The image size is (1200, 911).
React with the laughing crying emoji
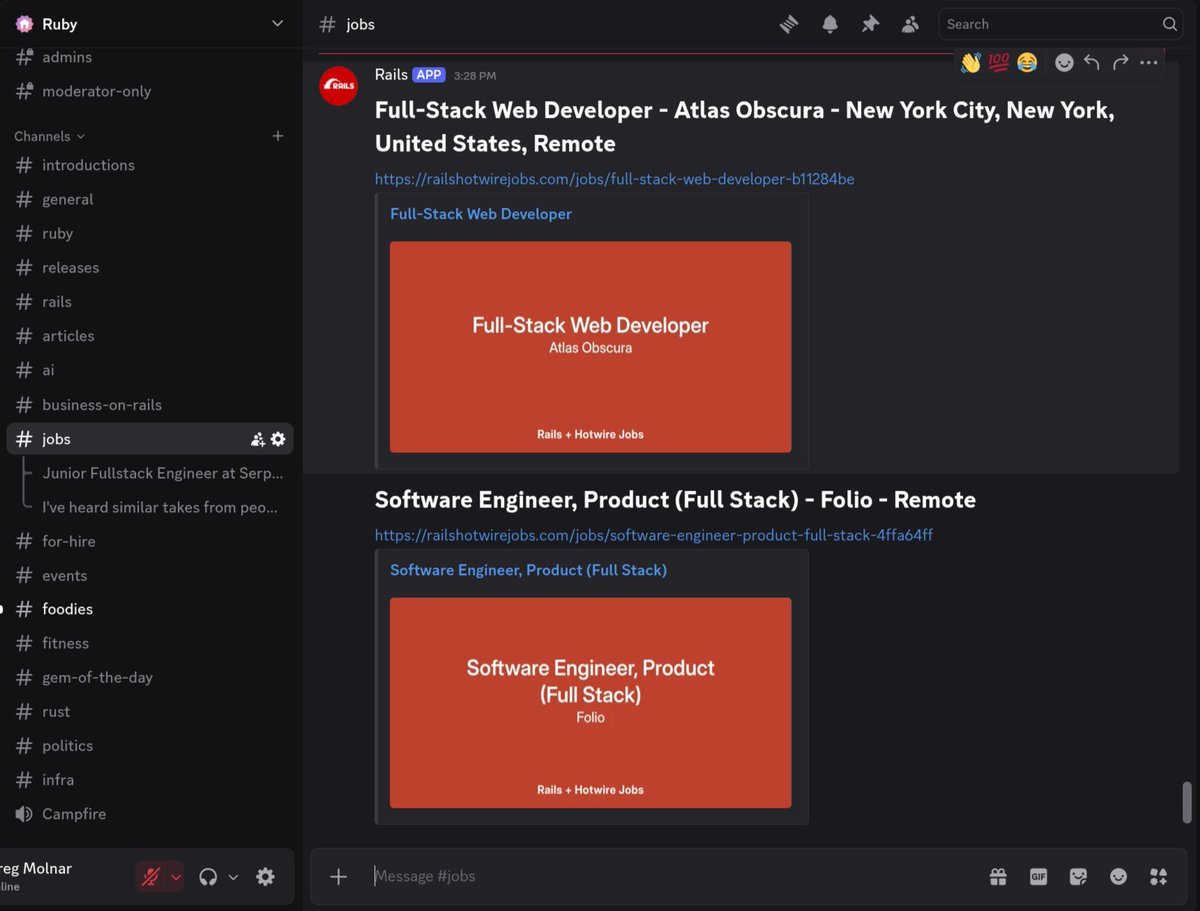point(1027,62)
